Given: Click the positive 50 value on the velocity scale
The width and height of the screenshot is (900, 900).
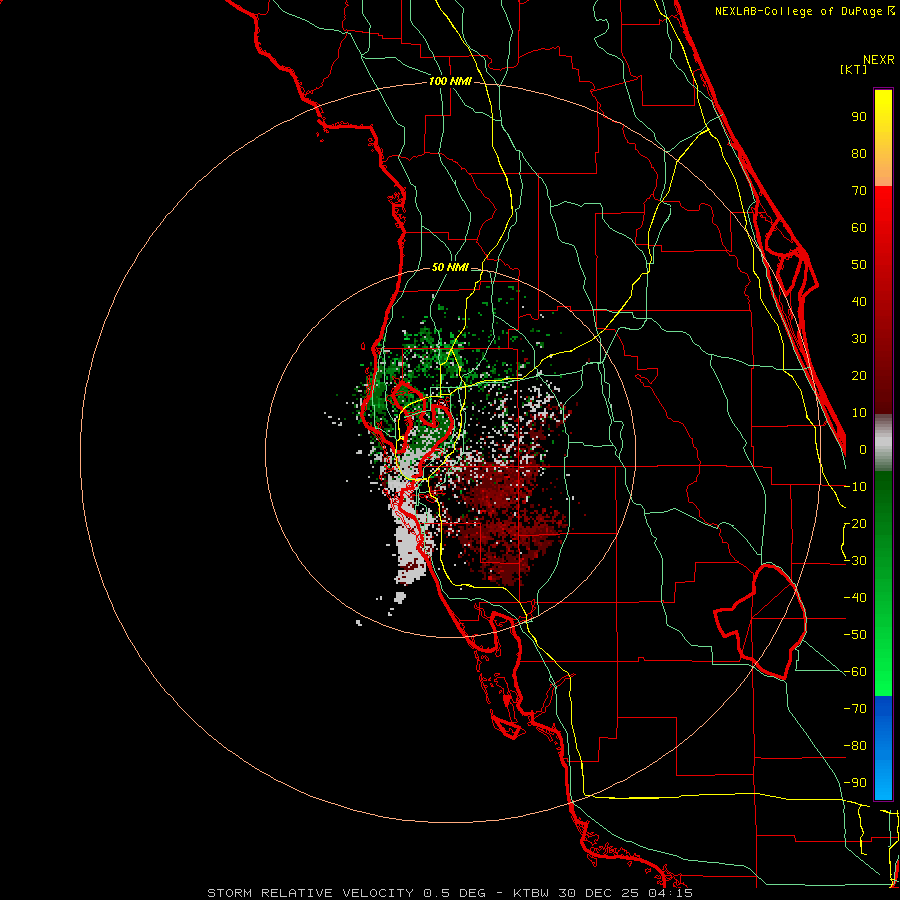Looking at the screenshot, I should tap(859, 265).
